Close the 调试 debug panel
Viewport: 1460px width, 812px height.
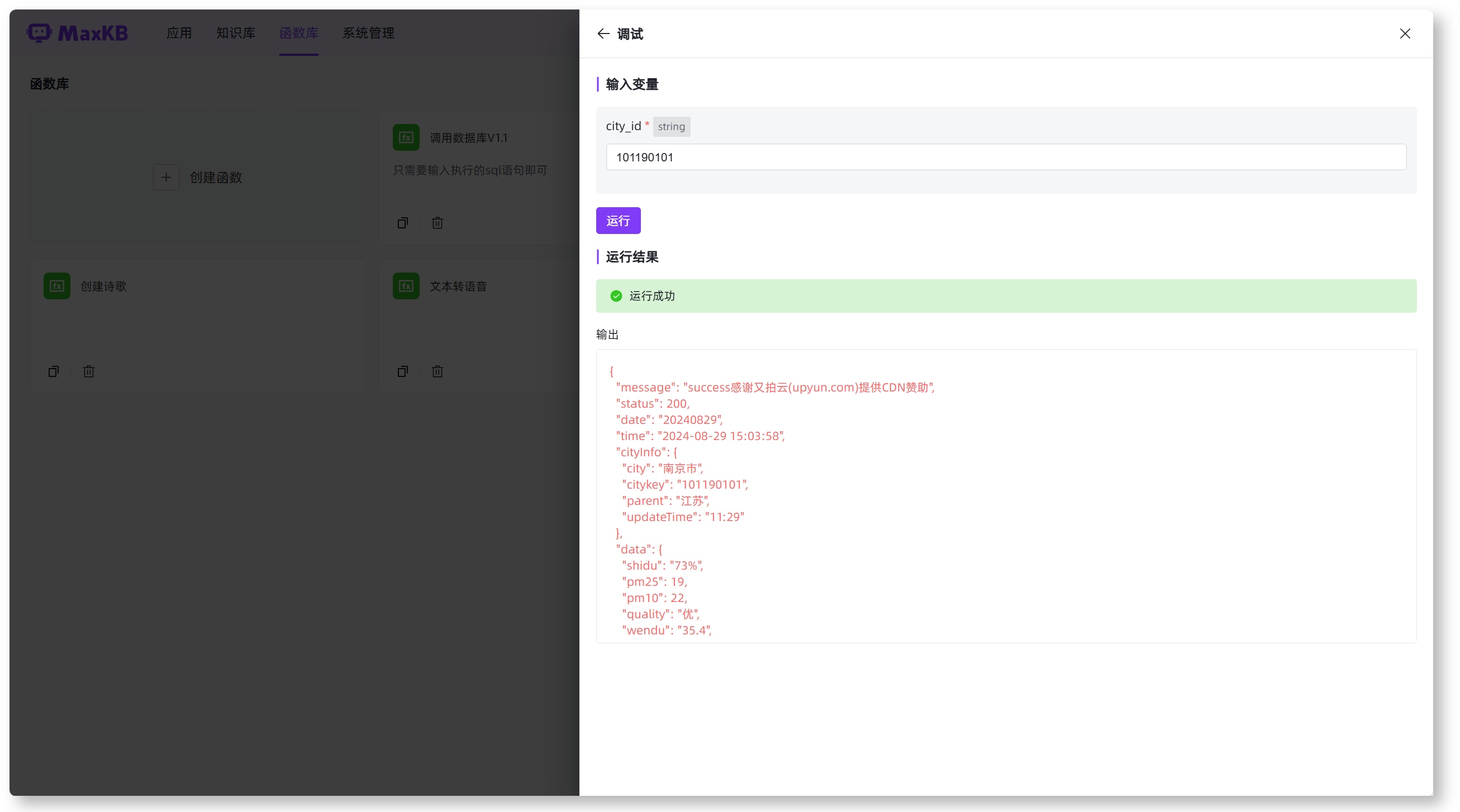click(1405, 34)
